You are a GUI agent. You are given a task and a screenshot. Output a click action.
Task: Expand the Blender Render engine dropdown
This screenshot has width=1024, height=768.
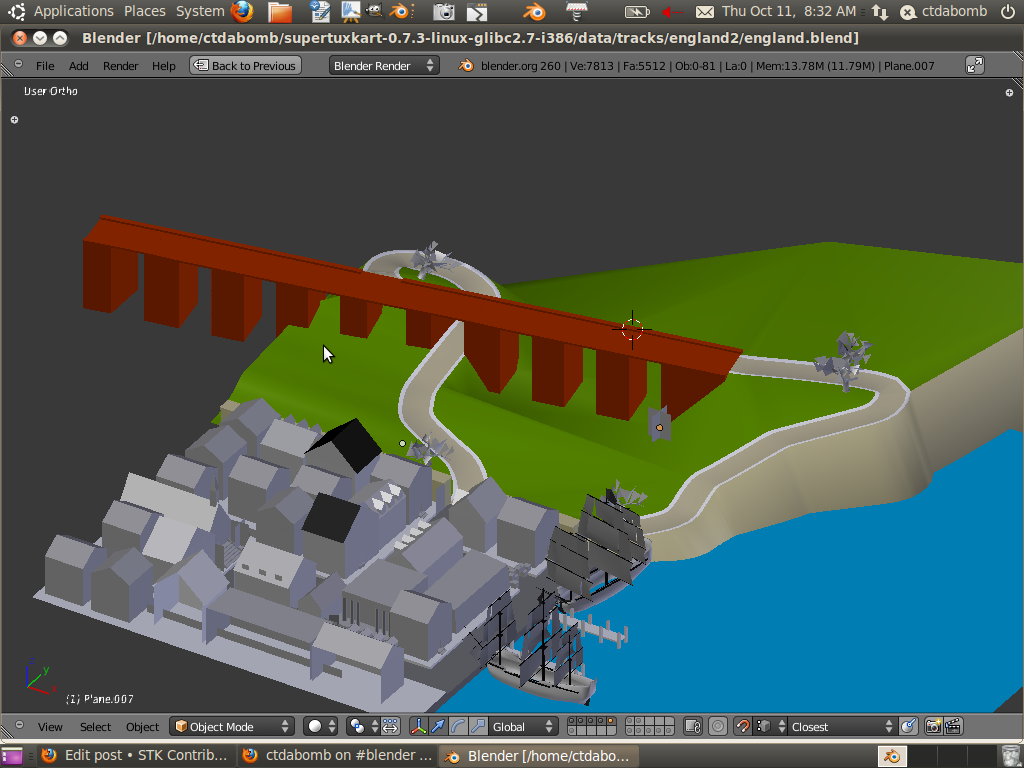384,65
